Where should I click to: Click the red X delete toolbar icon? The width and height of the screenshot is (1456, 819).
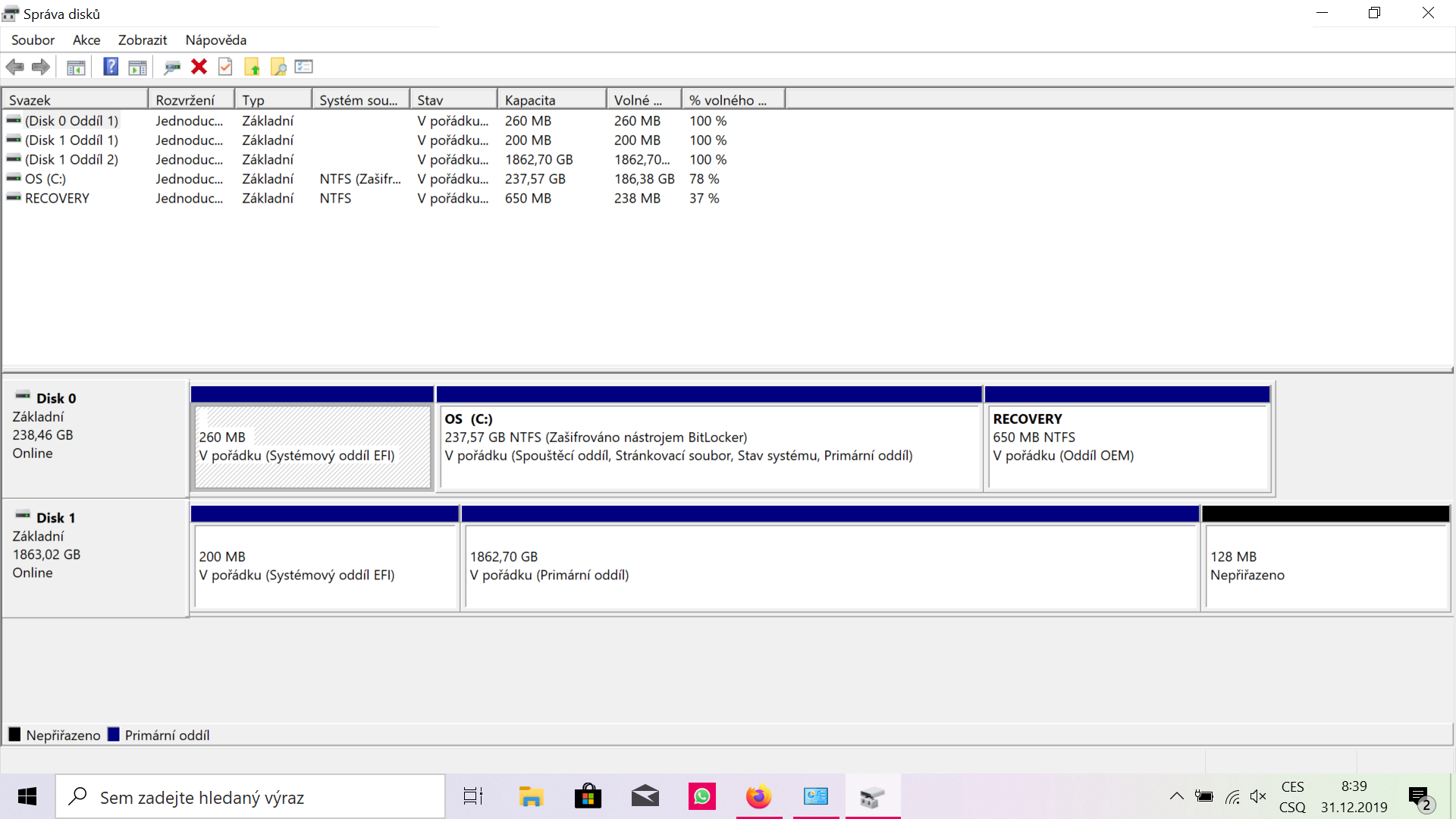click(199, 67)
